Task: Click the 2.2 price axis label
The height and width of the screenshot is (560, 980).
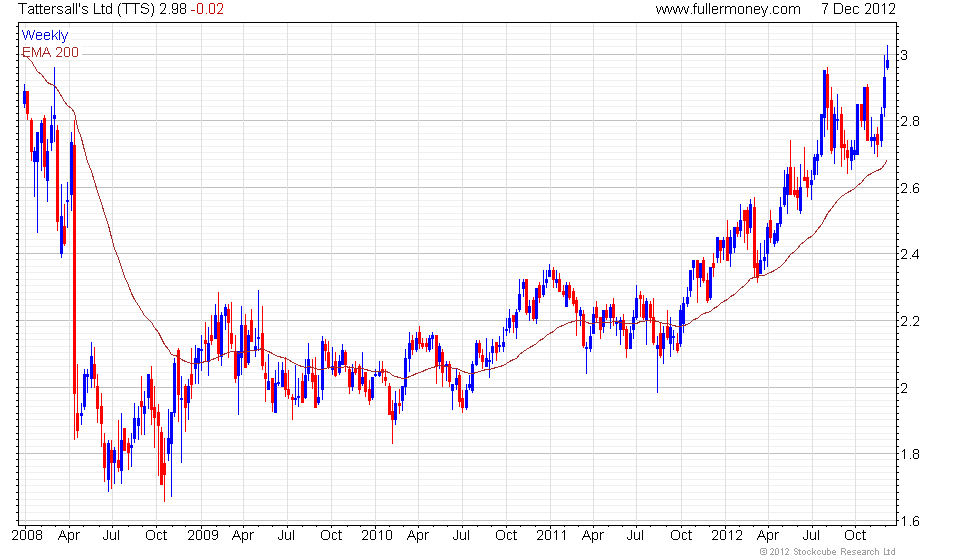Action: [x=910, y=321]
